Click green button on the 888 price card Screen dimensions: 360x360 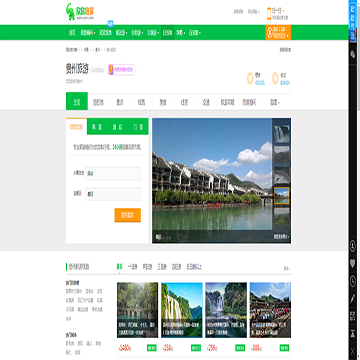click(284, 348)
